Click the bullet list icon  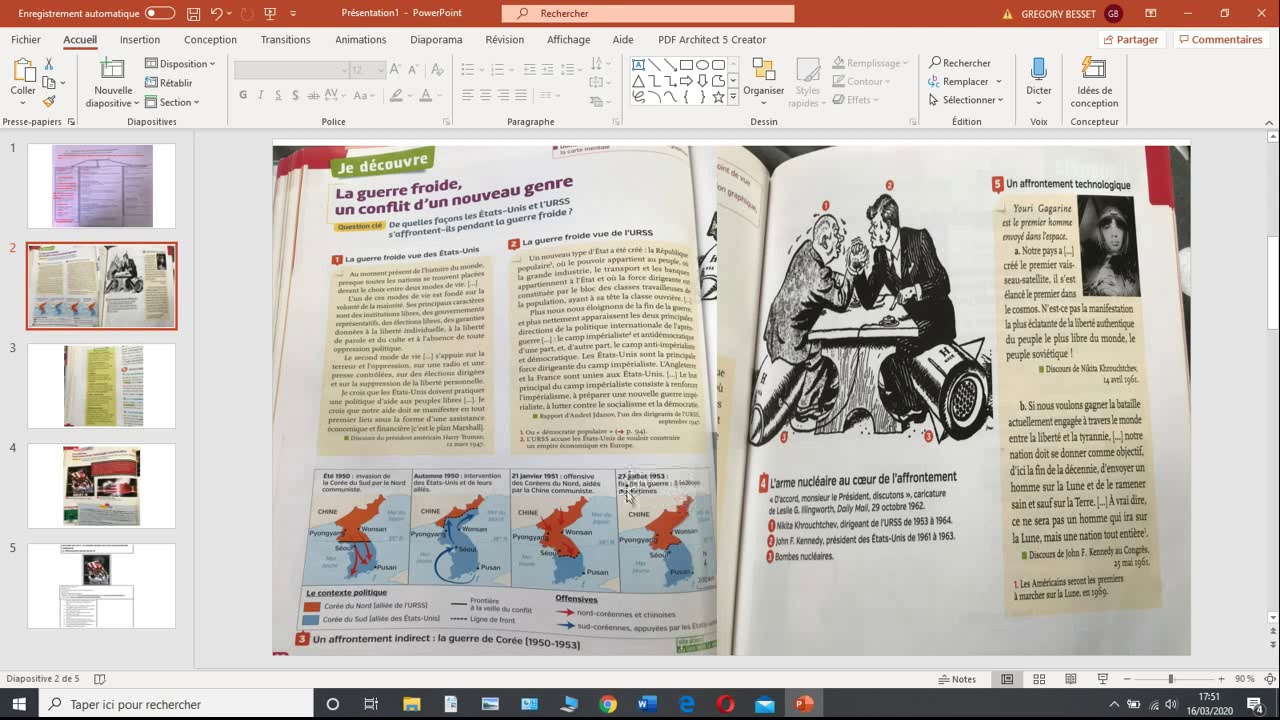(467, 70)
